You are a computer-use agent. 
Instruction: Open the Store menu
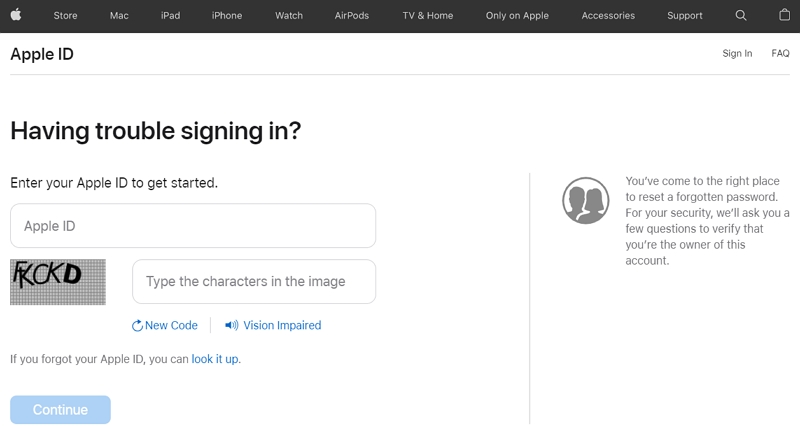click(x=65, y=15)
